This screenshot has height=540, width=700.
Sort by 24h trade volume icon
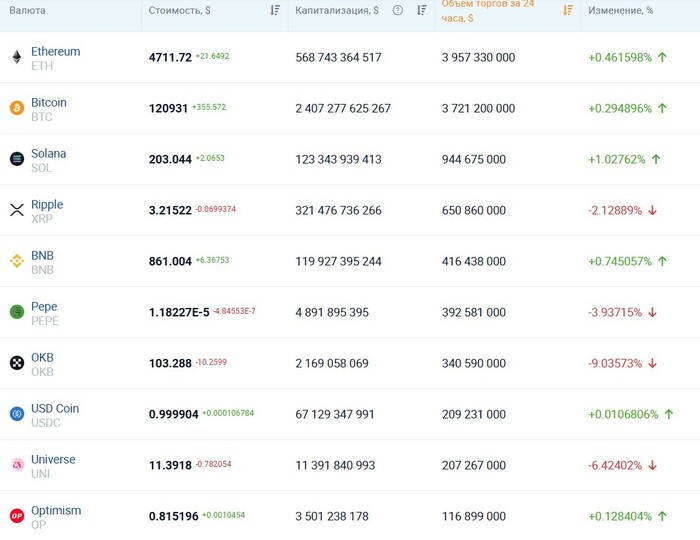568,10
